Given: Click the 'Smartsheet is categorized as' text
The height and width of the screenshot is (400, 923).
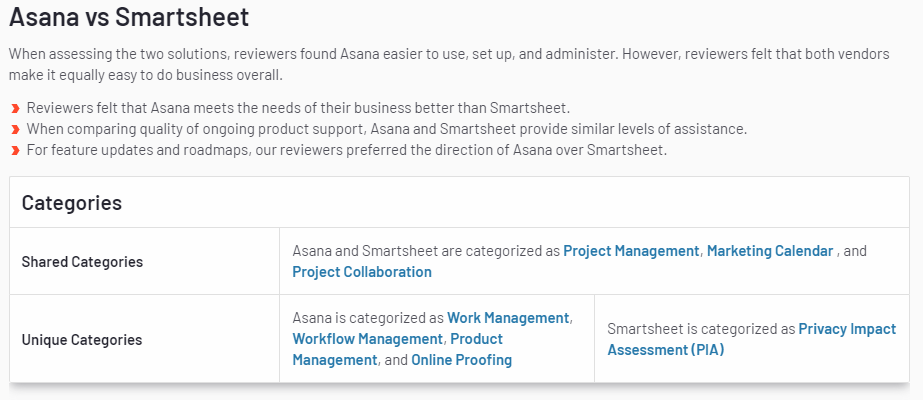Looking at the screenshot, I should point(701,329).
